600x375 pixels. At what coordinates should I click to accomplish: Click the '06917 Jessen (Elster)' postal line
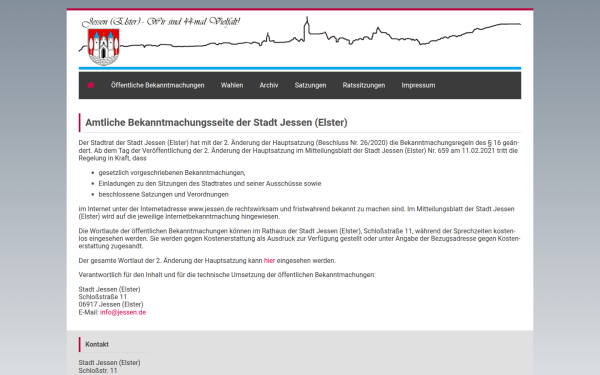click(x=111, y=305)
